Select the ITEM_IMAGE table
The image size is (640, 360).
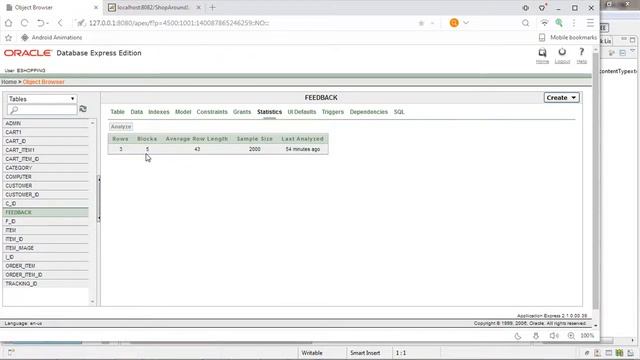(x=46, y=248)
